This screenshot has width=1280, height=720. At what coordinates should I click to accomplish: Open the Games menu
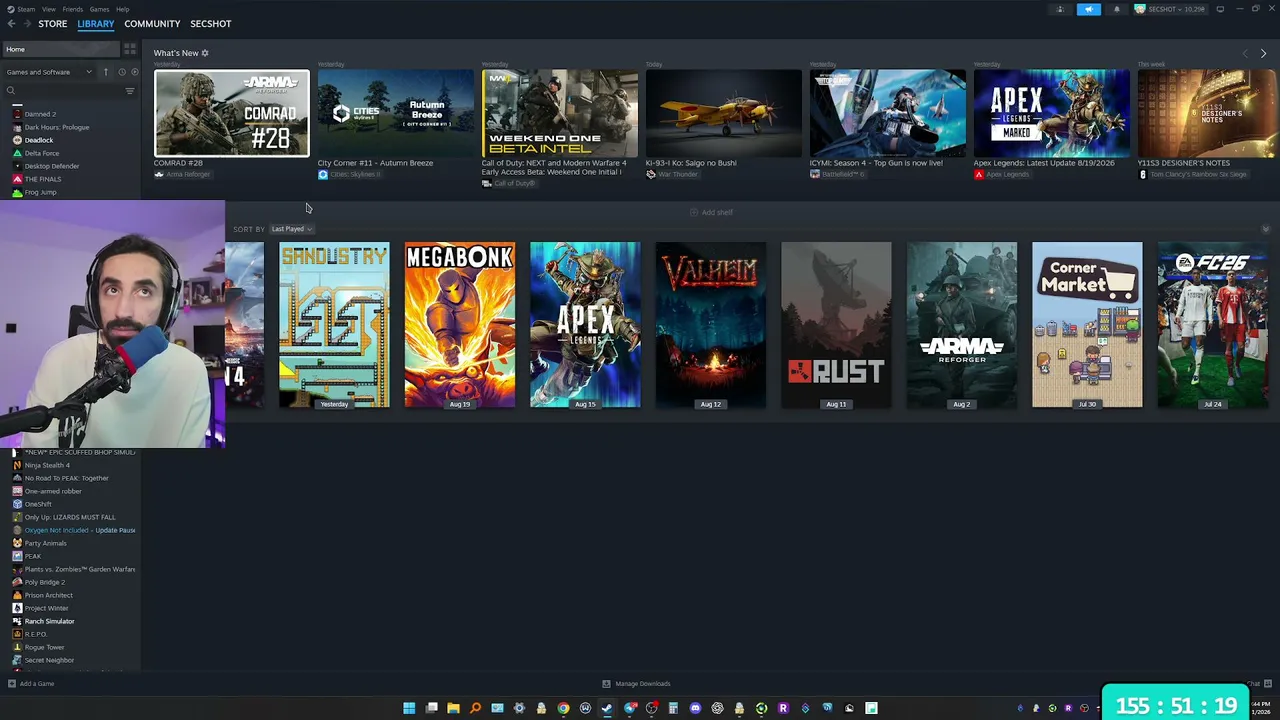[x=99, y=9]
